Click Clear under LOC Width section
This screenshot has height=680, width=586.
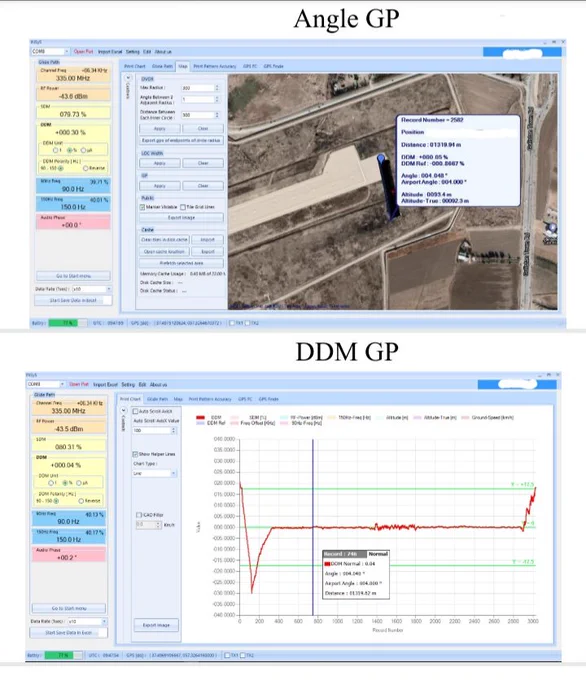coord(203,163)
